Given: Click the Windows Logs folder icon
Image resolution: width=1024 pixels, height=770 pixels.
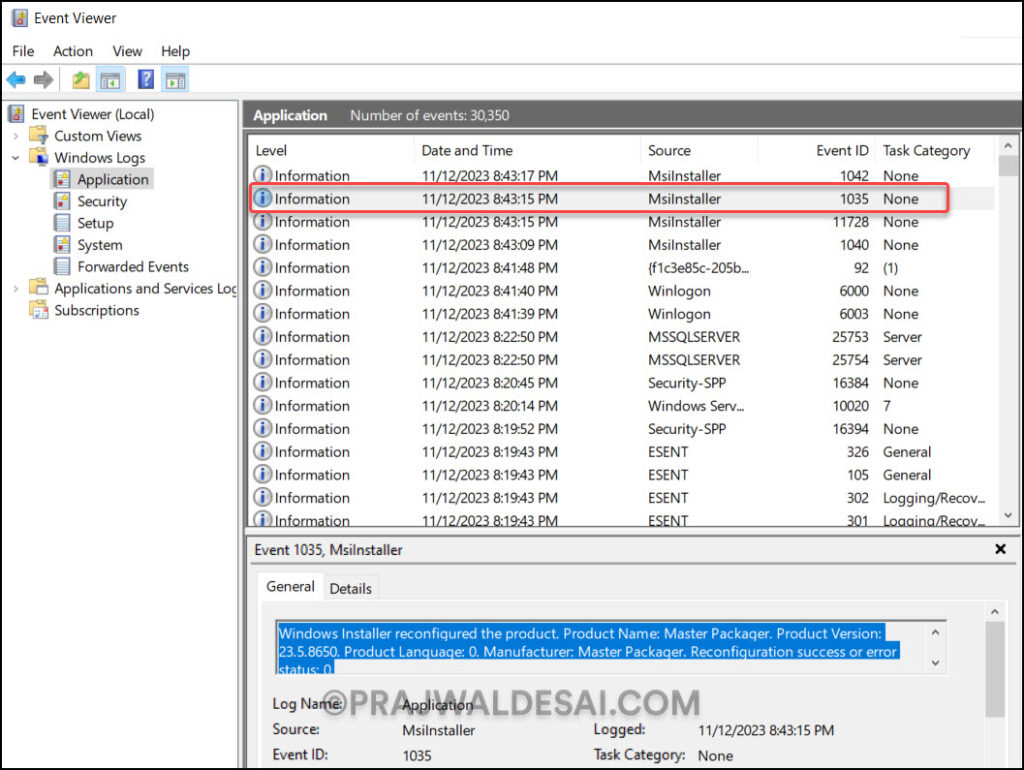Looking at the screenshot, I should 39,157.
